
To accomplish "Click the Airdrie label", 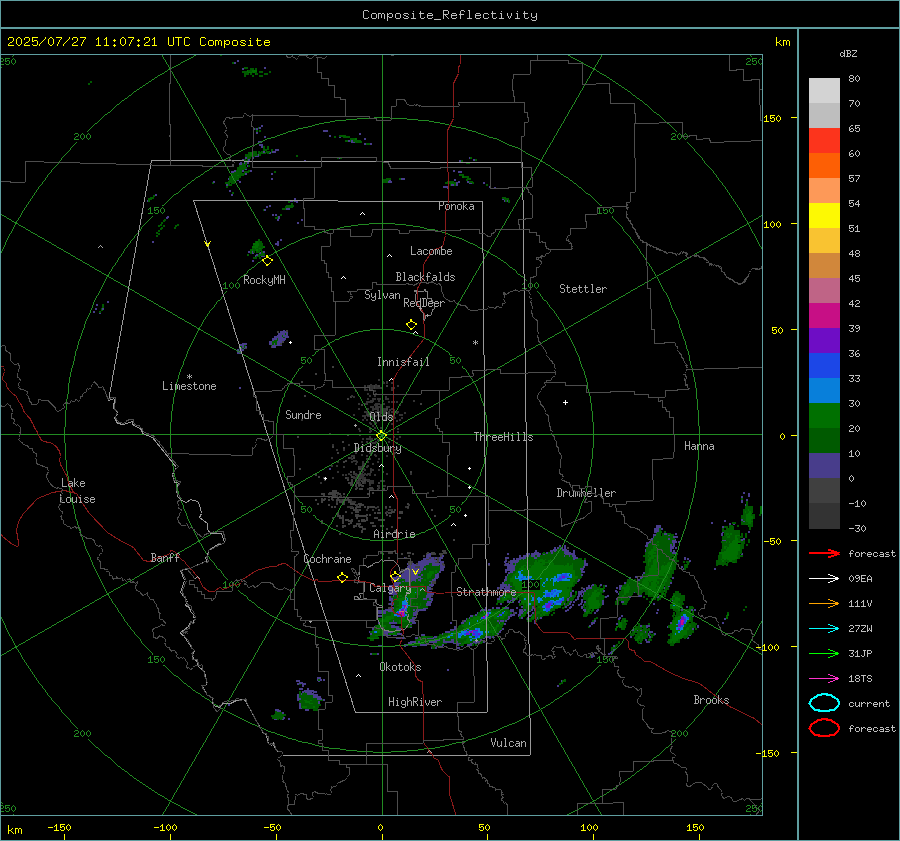I will point(394,534).
